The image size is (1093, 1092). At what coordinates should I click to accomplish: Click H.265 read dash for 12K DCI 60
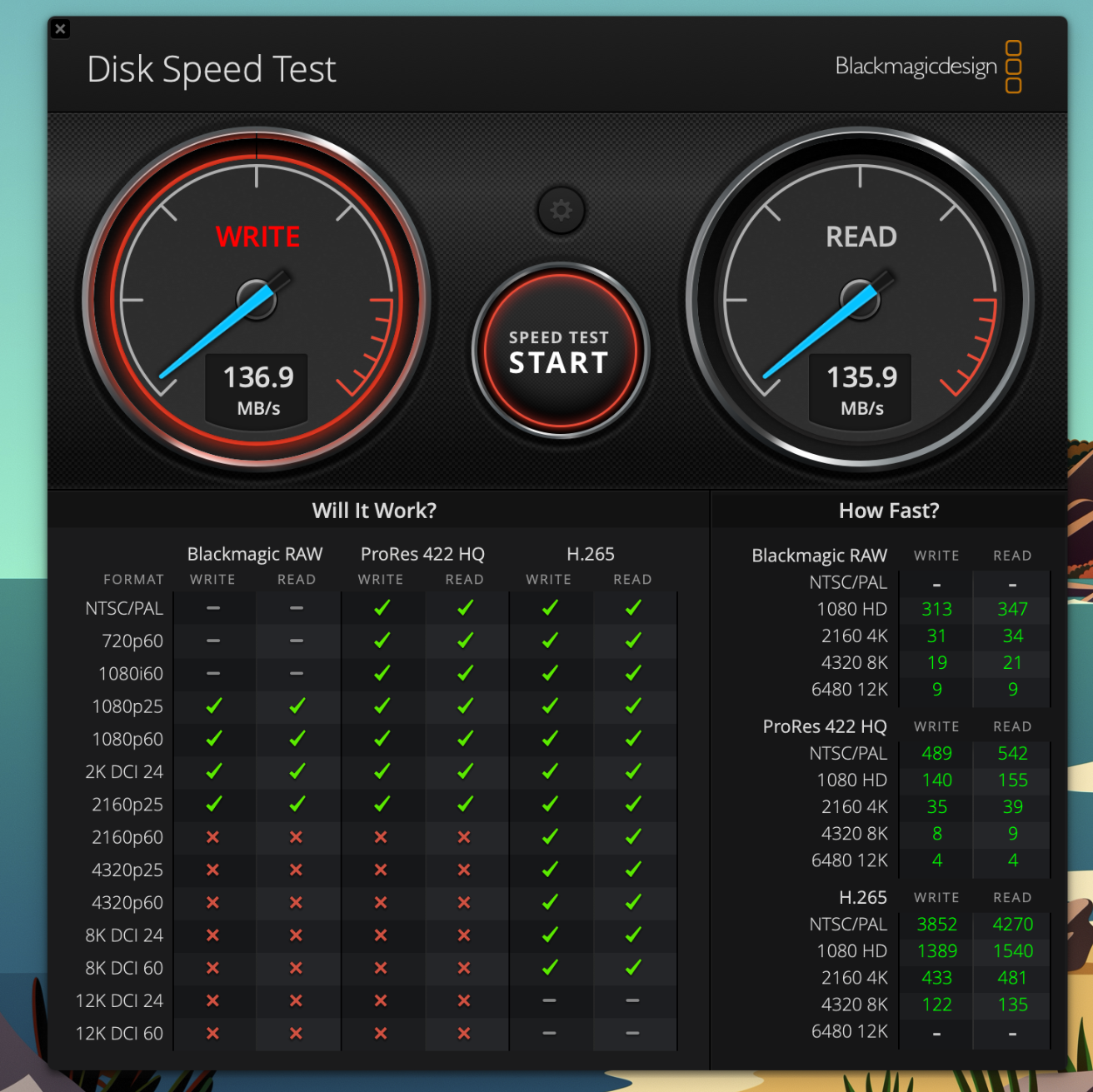[632, 1033]
